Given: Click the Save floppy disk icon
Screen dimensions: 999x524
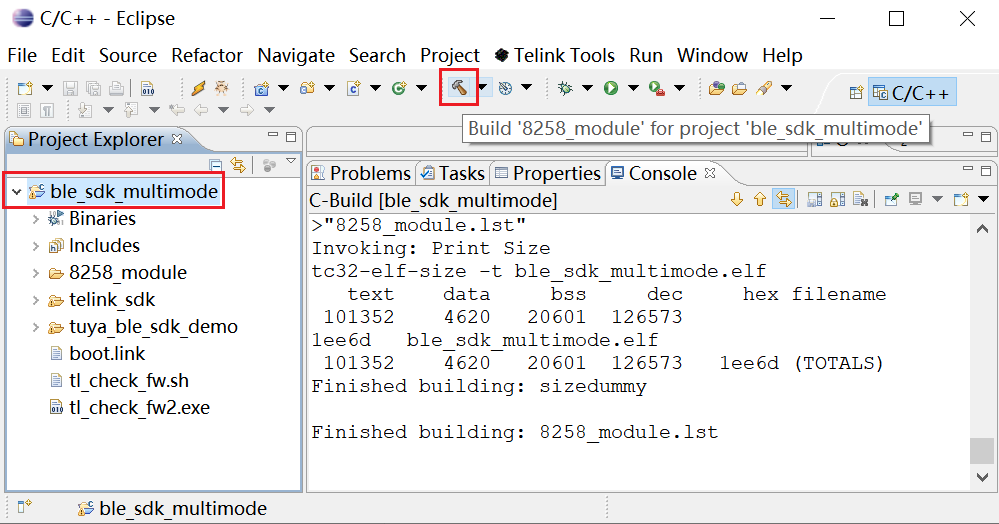Looking at the screenshot, I should coord(70,88).
